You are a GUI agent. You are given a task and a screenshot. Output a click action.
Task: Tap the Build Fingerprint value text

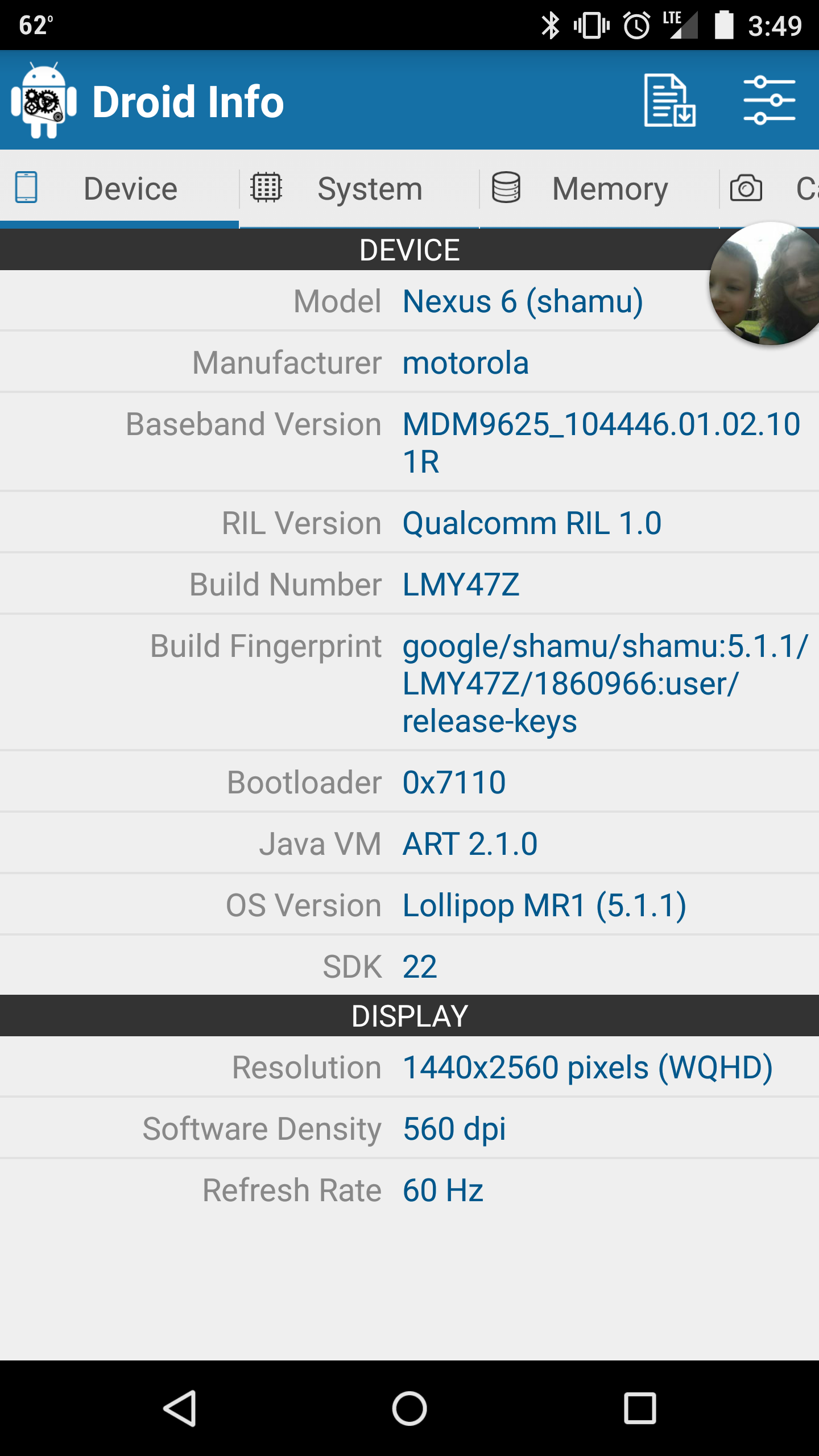[605, 683]
